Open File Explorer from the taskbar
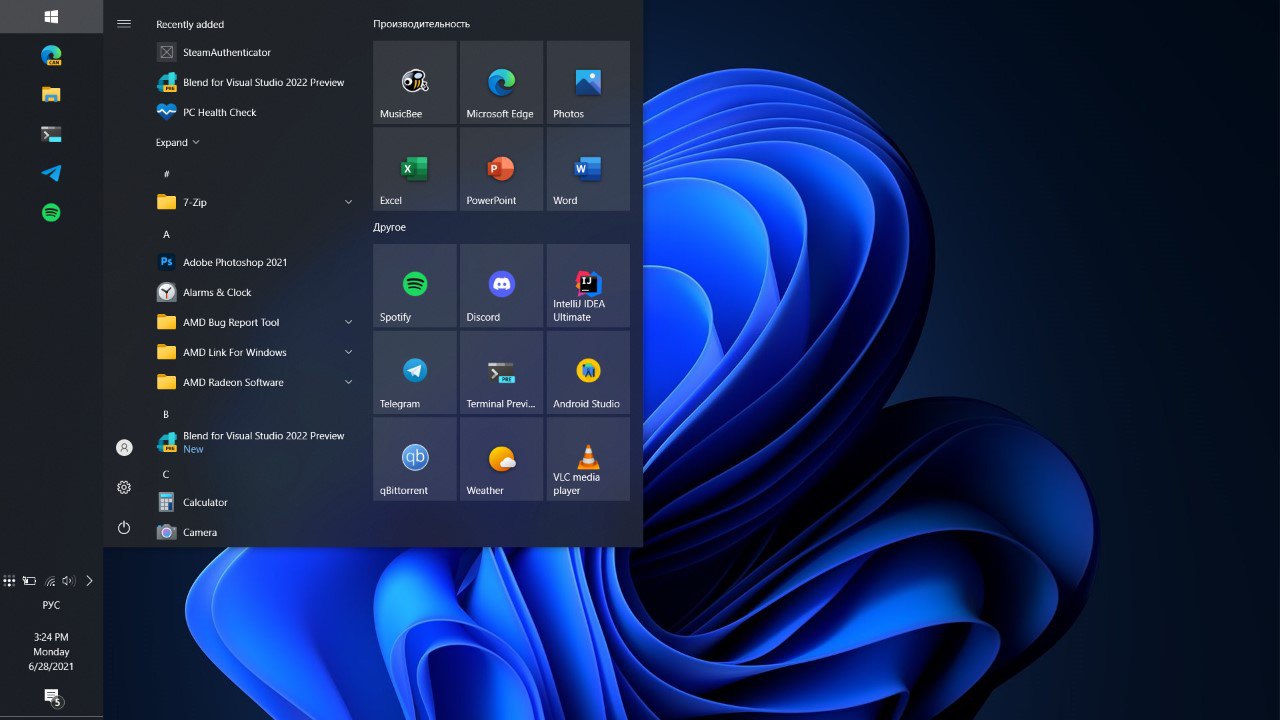The height and width of the screenshot is (720, 1280). coord(51,95)
